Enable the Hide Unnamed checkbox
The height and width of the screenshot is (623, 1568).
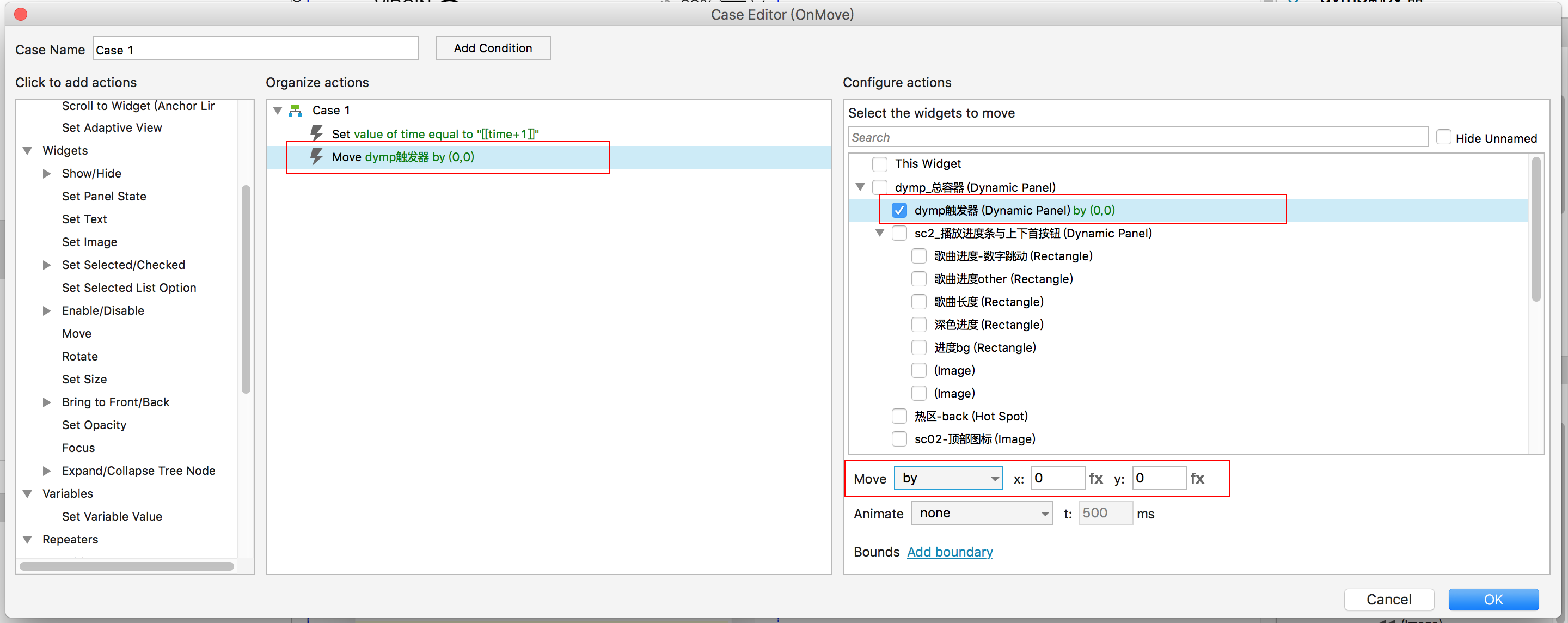pos(1443,138)
